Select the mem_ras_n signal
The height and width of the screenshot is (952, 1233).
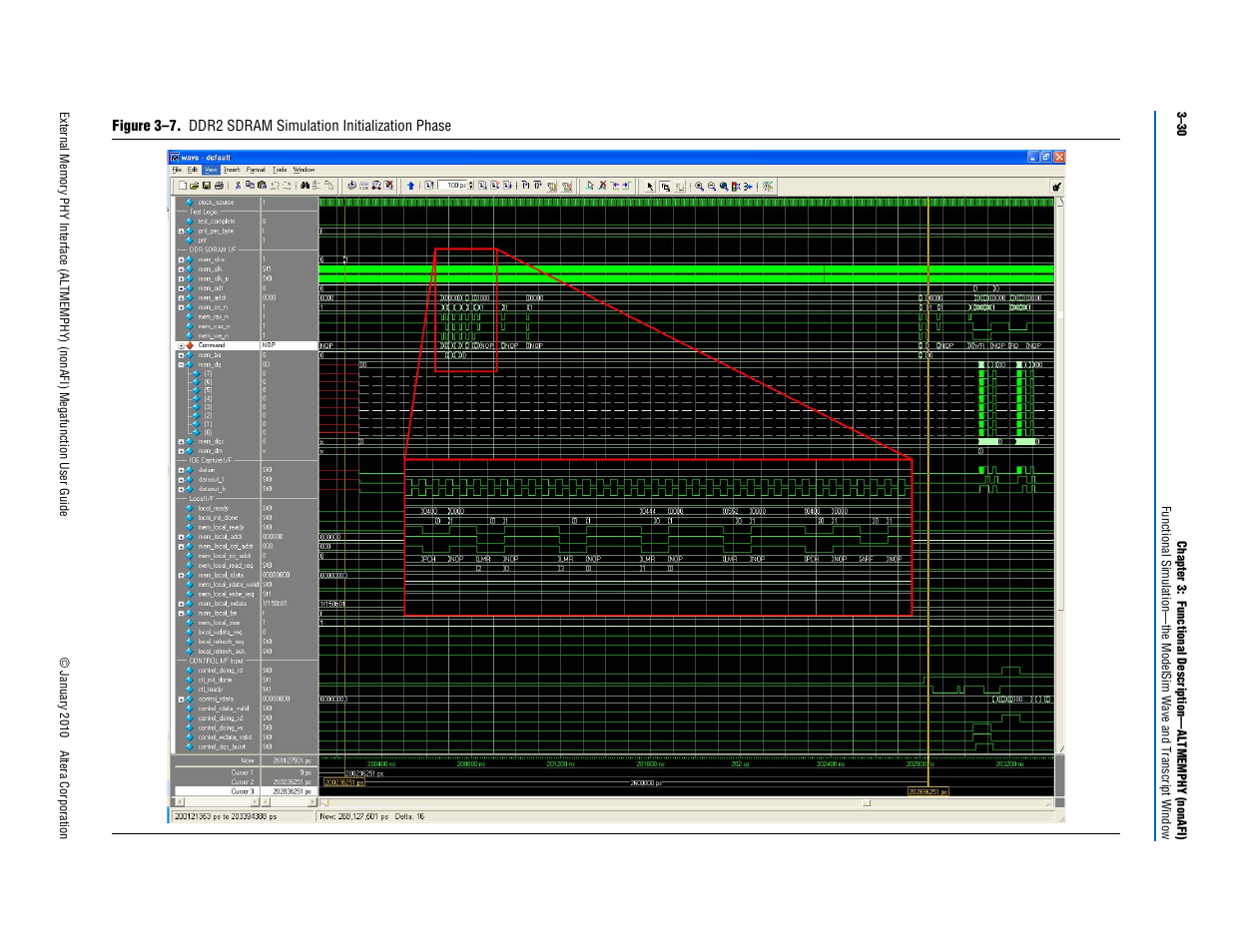point(214,317)
